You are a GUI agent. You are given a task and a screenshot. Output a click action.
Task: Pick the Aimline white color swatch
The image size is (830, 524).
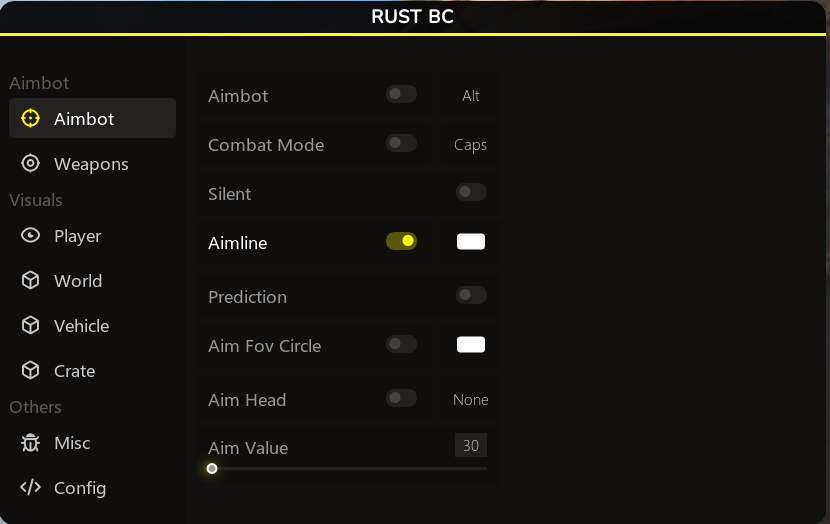pos(471,241)
